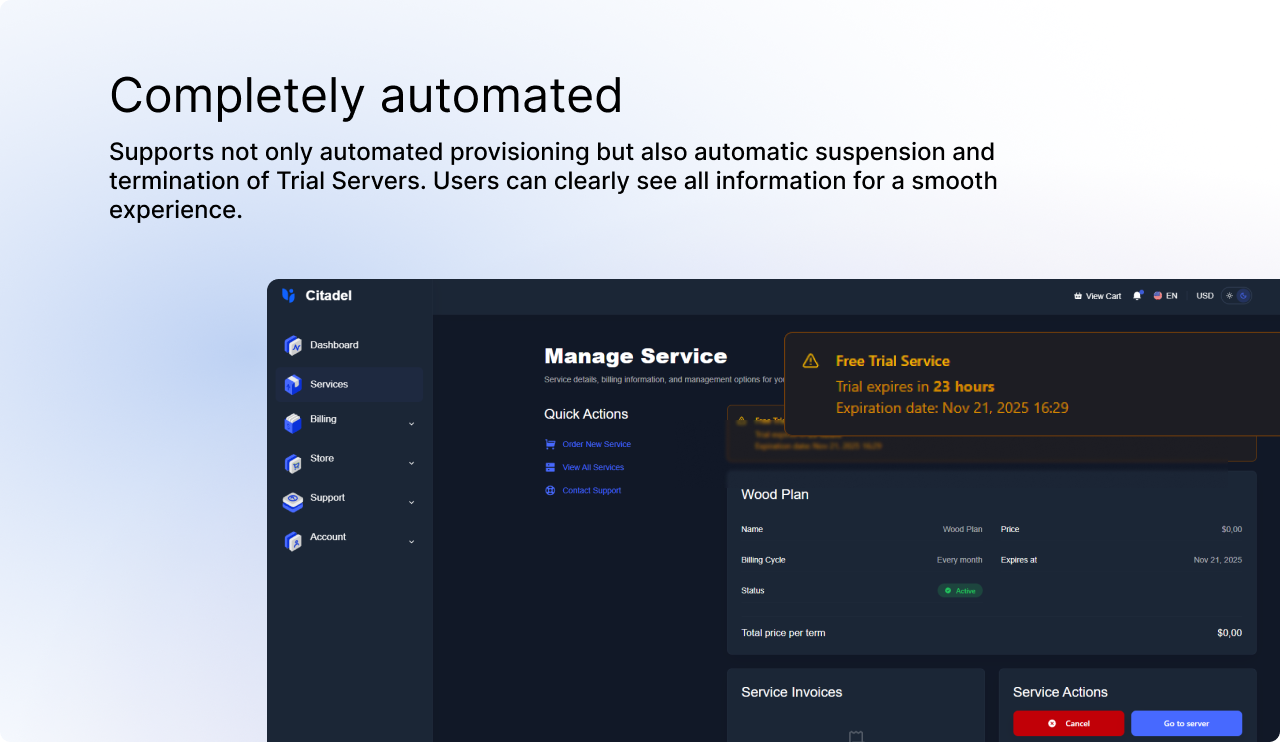Viewport: 1280px width, 742px height.
Task: Click the Order New Service cart icon
Action: tap(550, 444)
